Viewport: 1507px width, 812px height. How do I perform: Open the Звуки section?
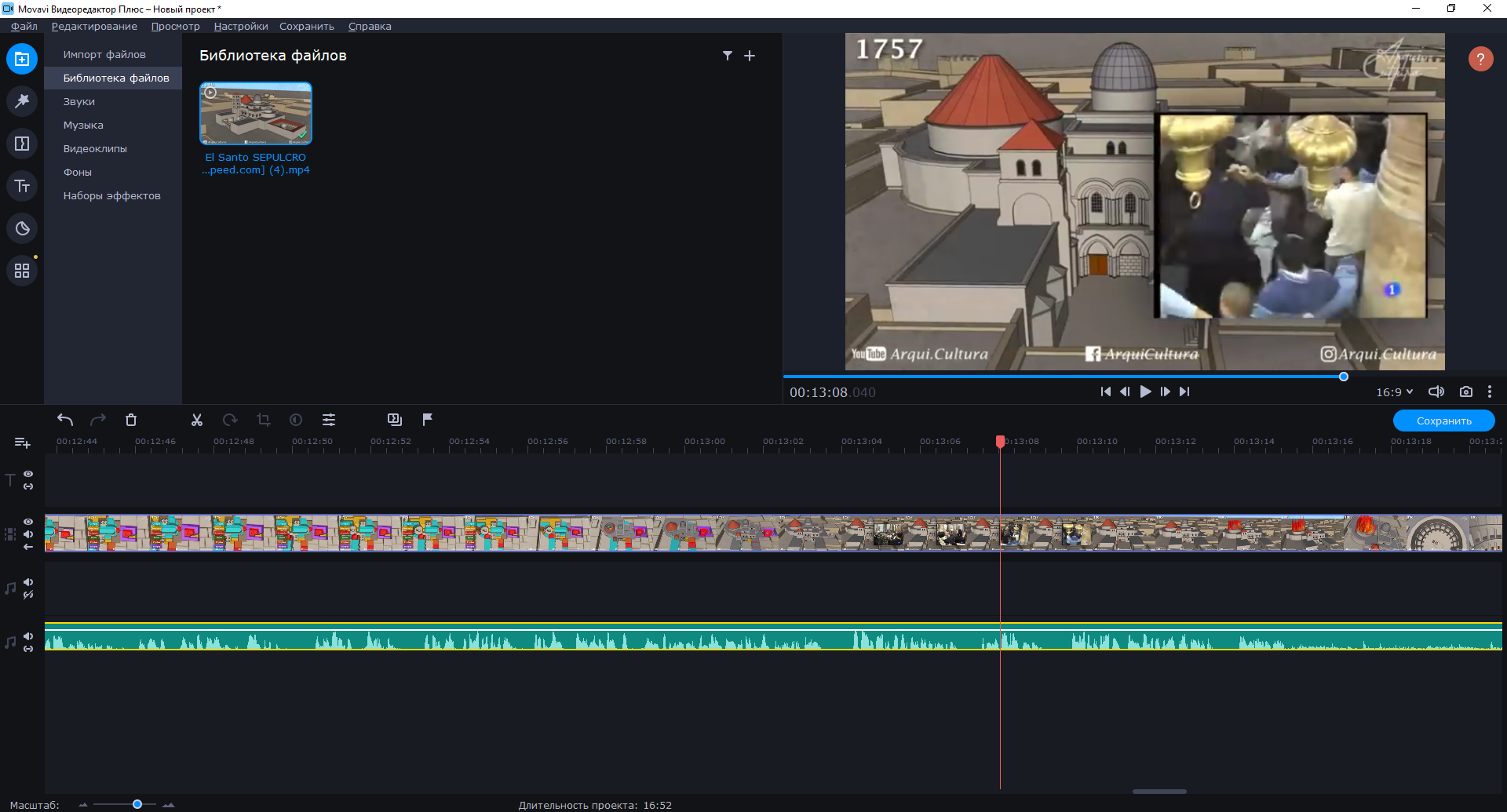113,101
